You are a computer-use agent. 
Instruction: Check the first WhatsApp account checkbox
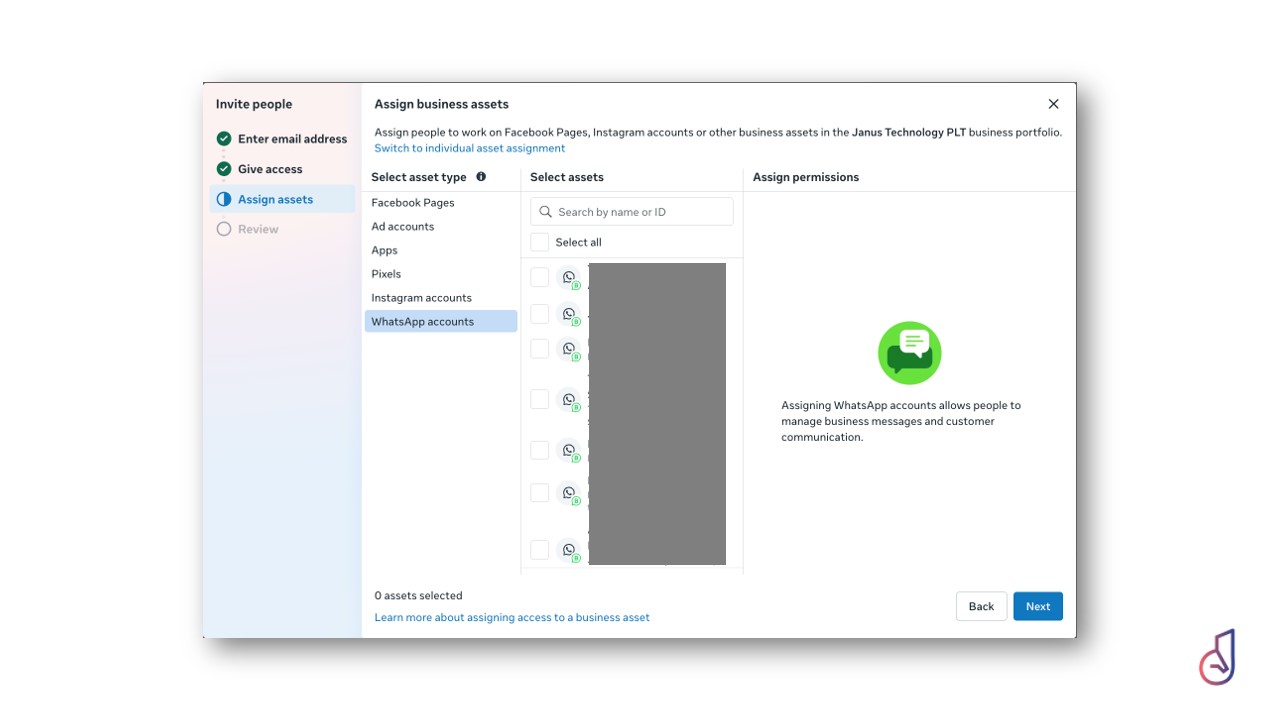coord(540,277)
